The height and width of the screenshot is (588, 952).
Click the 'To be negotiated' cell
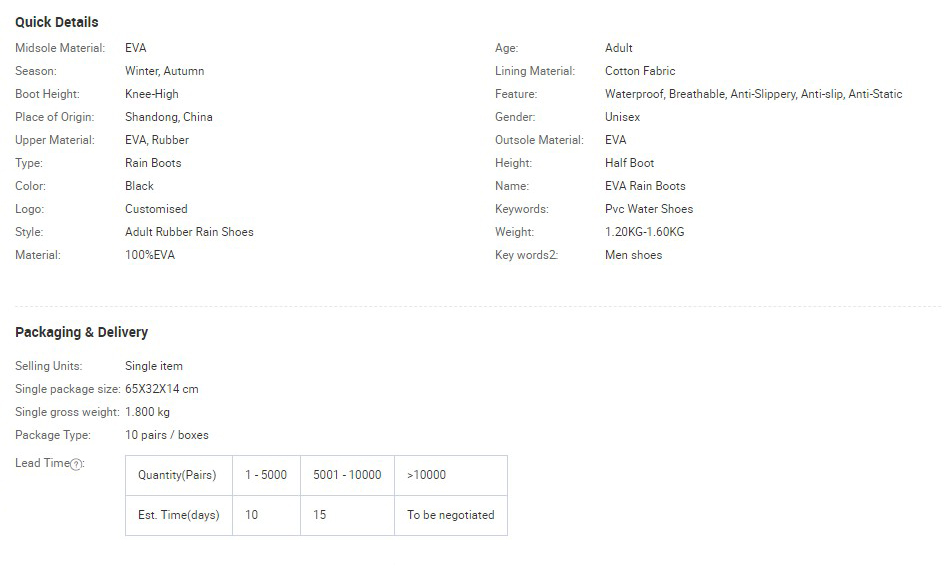[451, 515]
